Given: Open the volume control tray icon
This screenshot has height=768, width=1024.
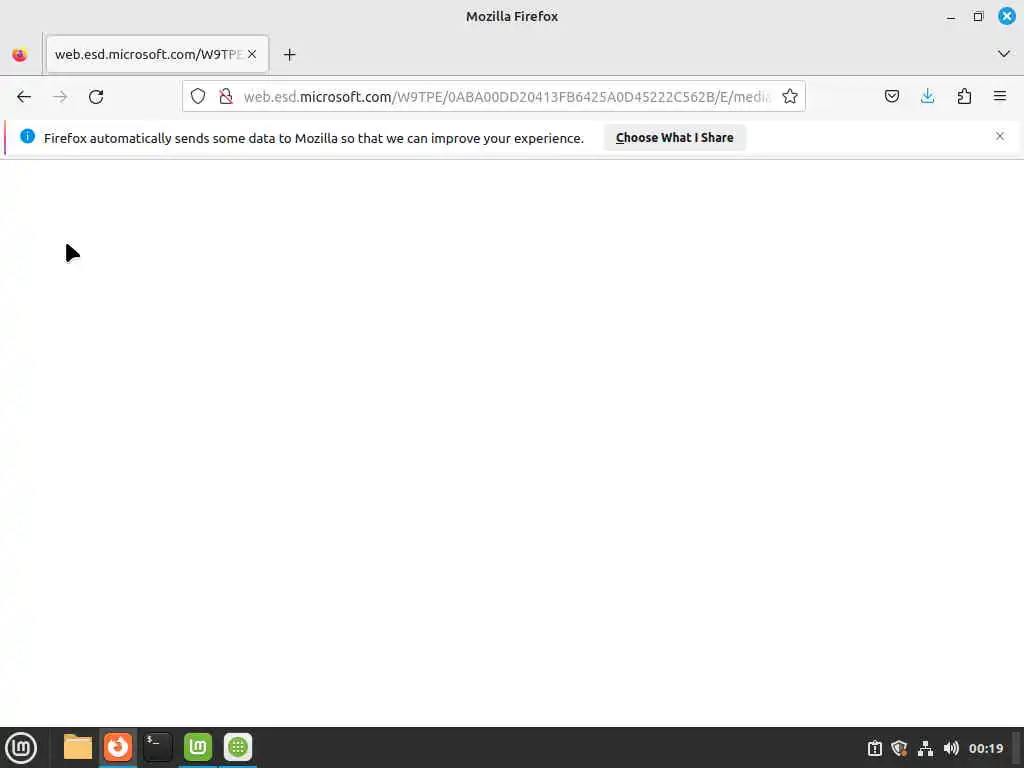Looking at the screenshot, I should pos(951,748).
